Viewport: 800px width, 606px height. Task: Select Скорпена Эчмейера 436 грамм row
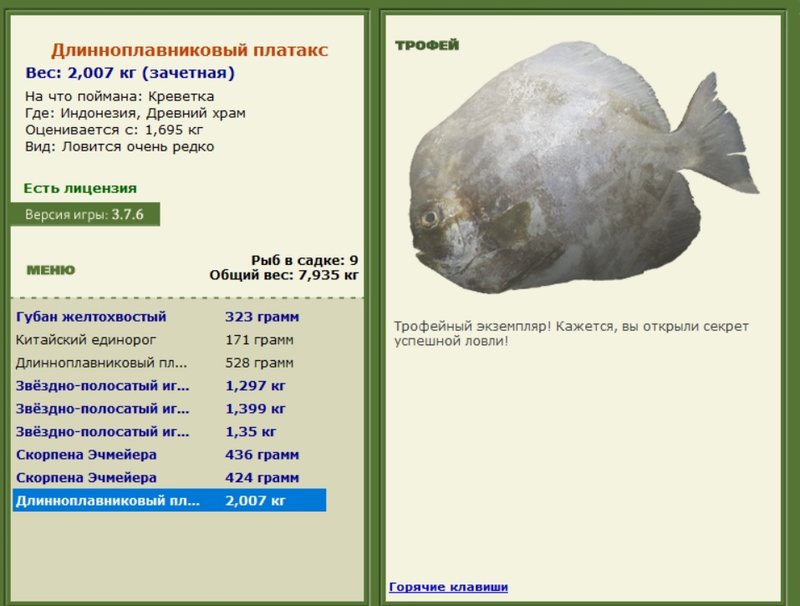pyautogui.click(x=169, y=454)
